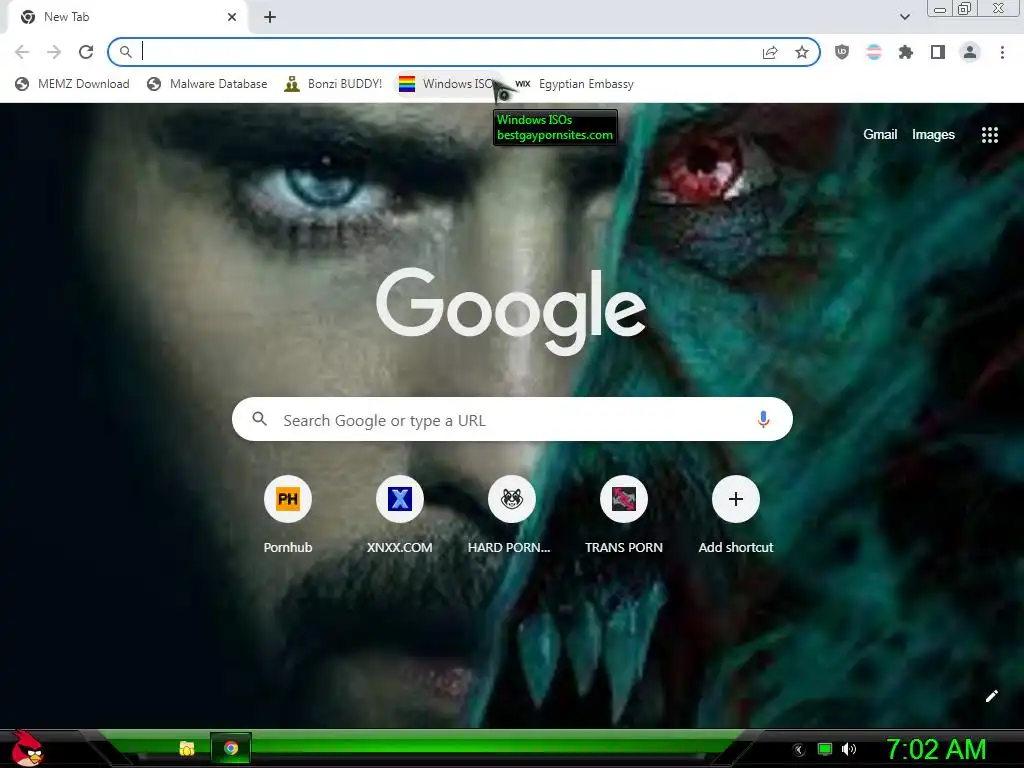Go forward using the forward arrow

pyautogui.click(x=54, y=52)
